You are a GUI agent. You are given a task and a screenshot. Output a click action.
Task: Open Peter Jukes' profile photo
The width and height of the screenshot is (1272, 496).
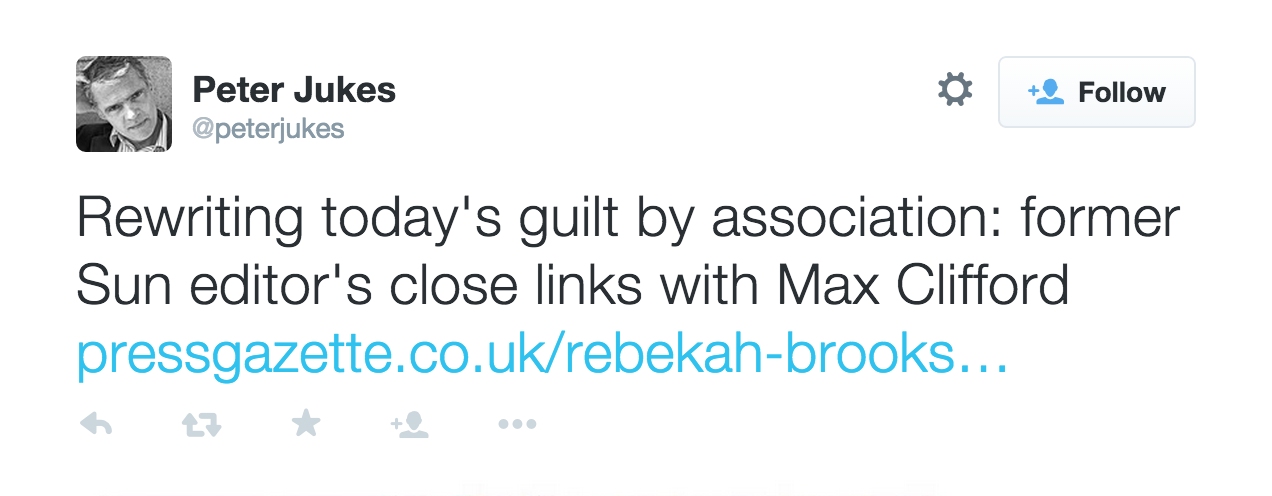(124, 104)
